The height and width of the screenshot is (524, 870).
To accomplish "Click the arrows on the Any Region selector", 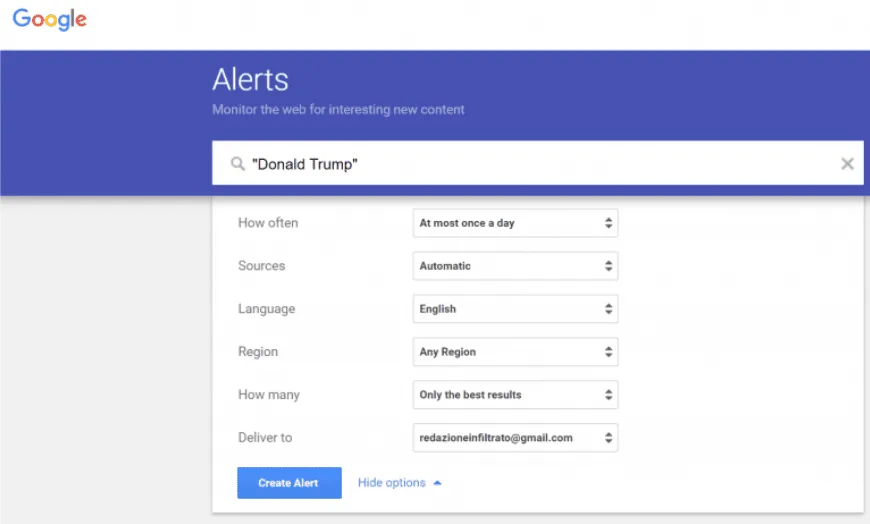I will point(608,352).
